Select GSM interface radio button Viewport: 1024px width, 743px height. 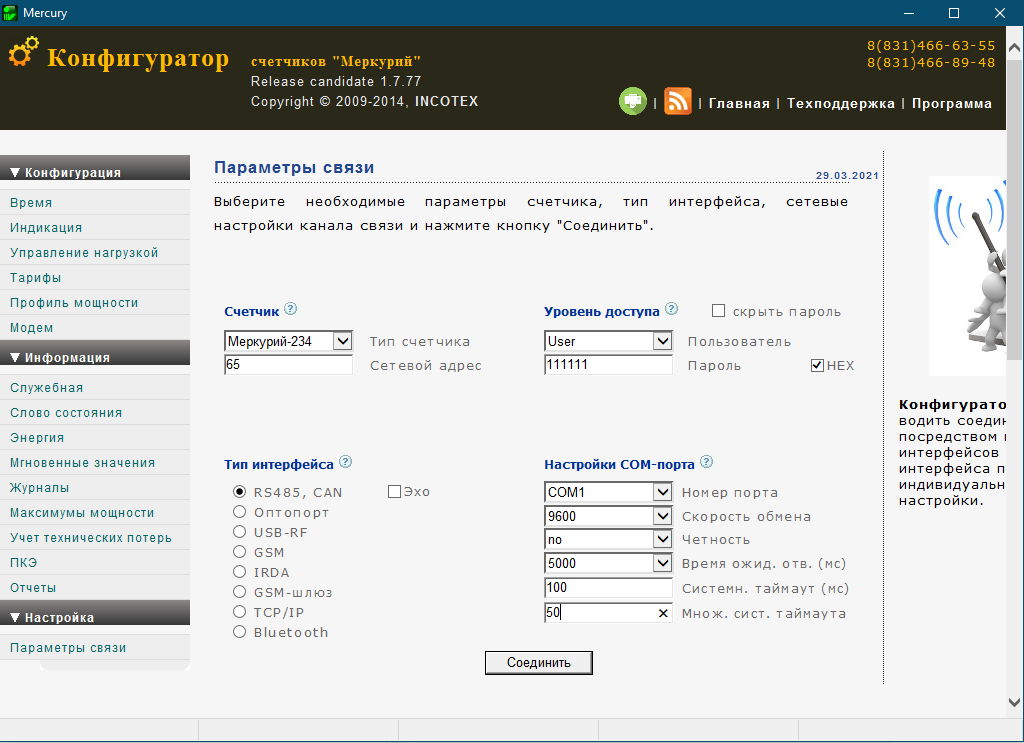[240, 552]
